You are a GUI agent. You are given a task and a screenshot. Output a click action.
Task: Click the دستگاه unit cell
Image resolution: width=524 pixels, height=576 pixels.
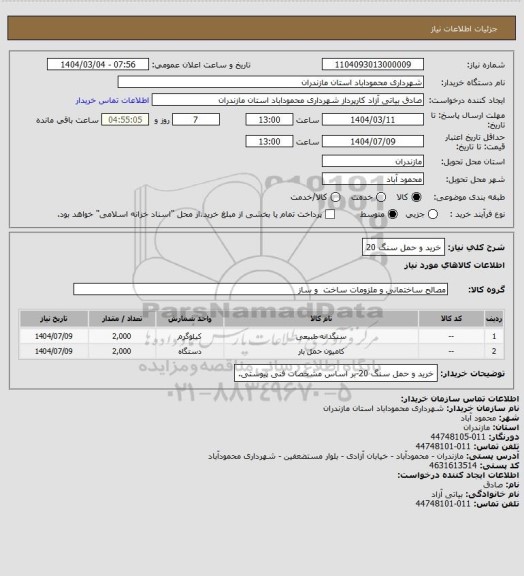(x=190, y=351)
